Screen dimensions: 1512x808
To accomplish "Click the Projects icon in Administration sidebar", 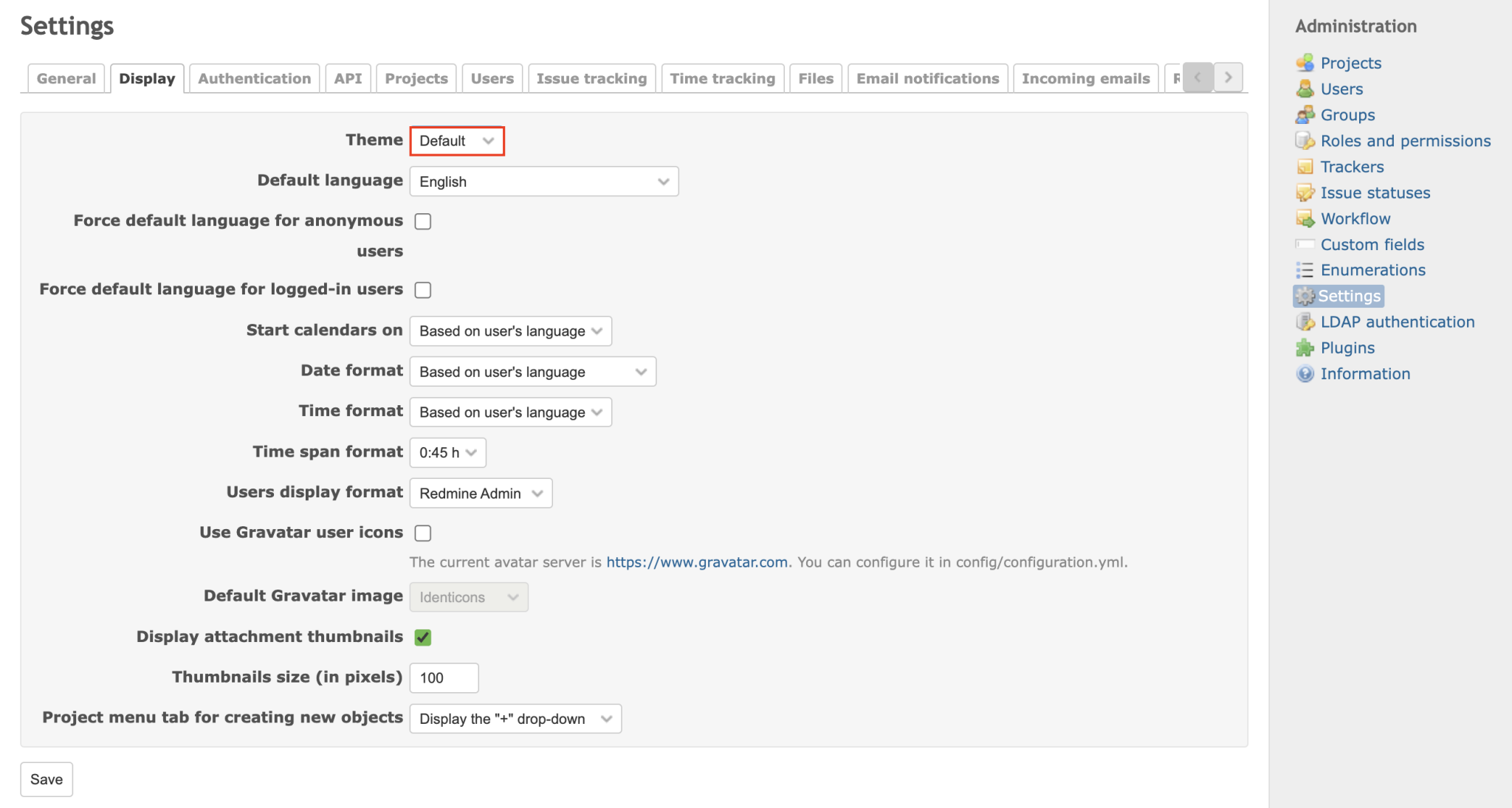I will pos(1305,63).
